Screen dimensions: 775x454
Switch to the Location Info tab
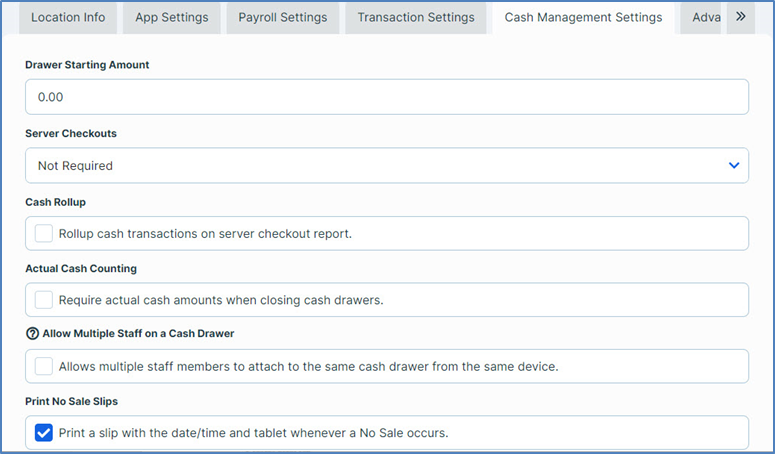69,18
